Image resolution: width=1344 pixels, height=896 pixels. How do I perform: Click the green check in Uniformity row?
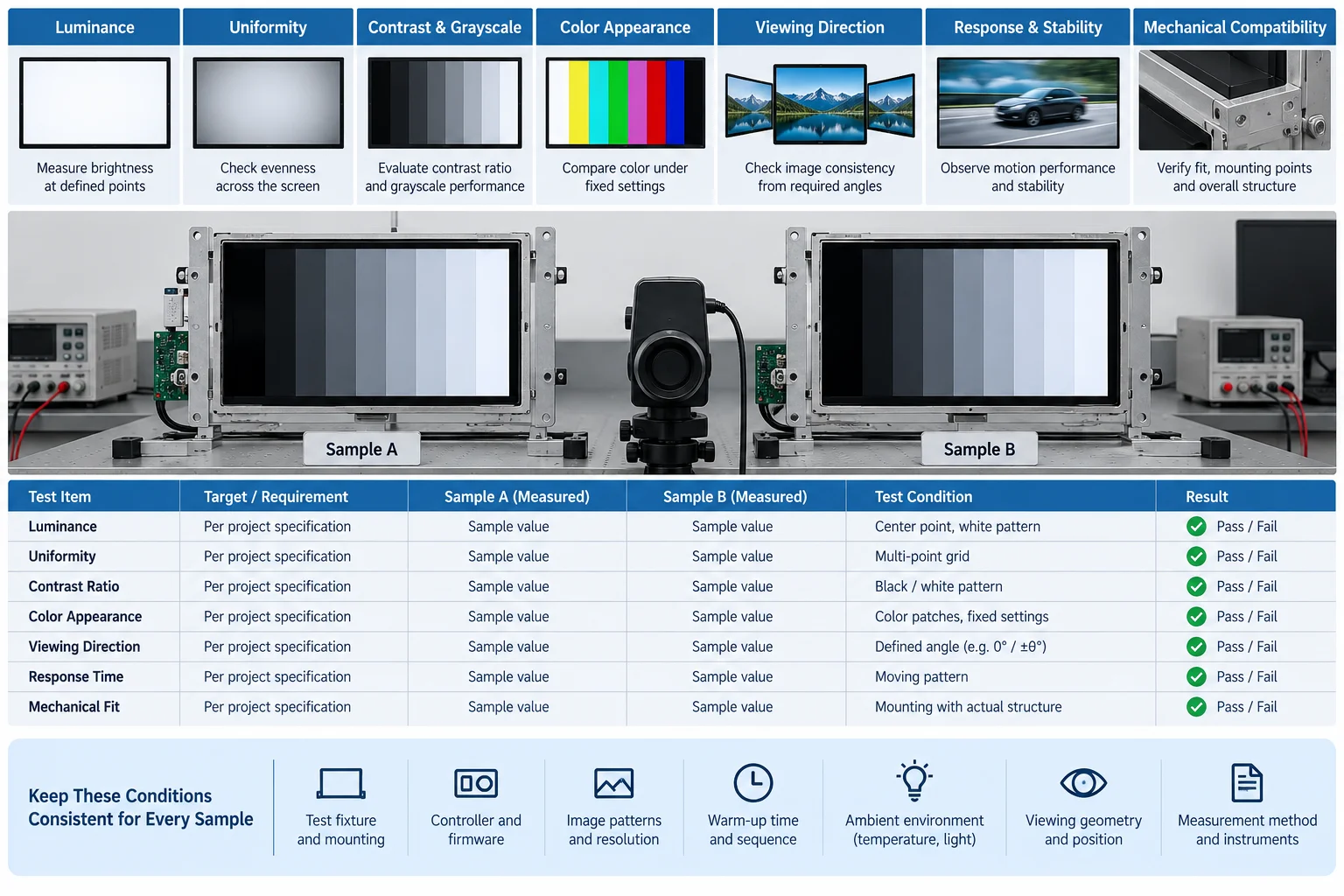[1196, 556]
